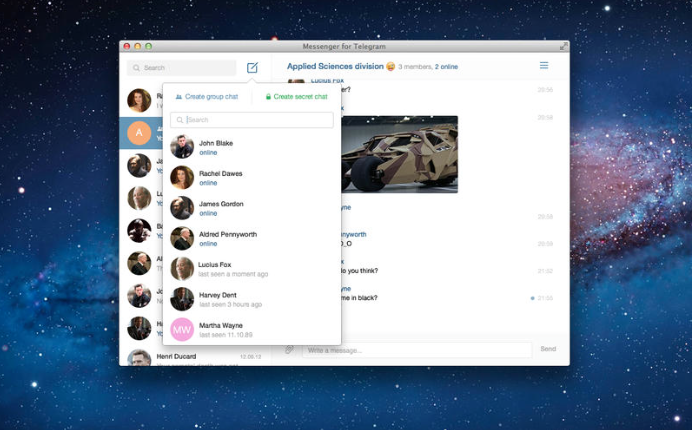
Task: Click the red close window button
Action: (127, 46)
